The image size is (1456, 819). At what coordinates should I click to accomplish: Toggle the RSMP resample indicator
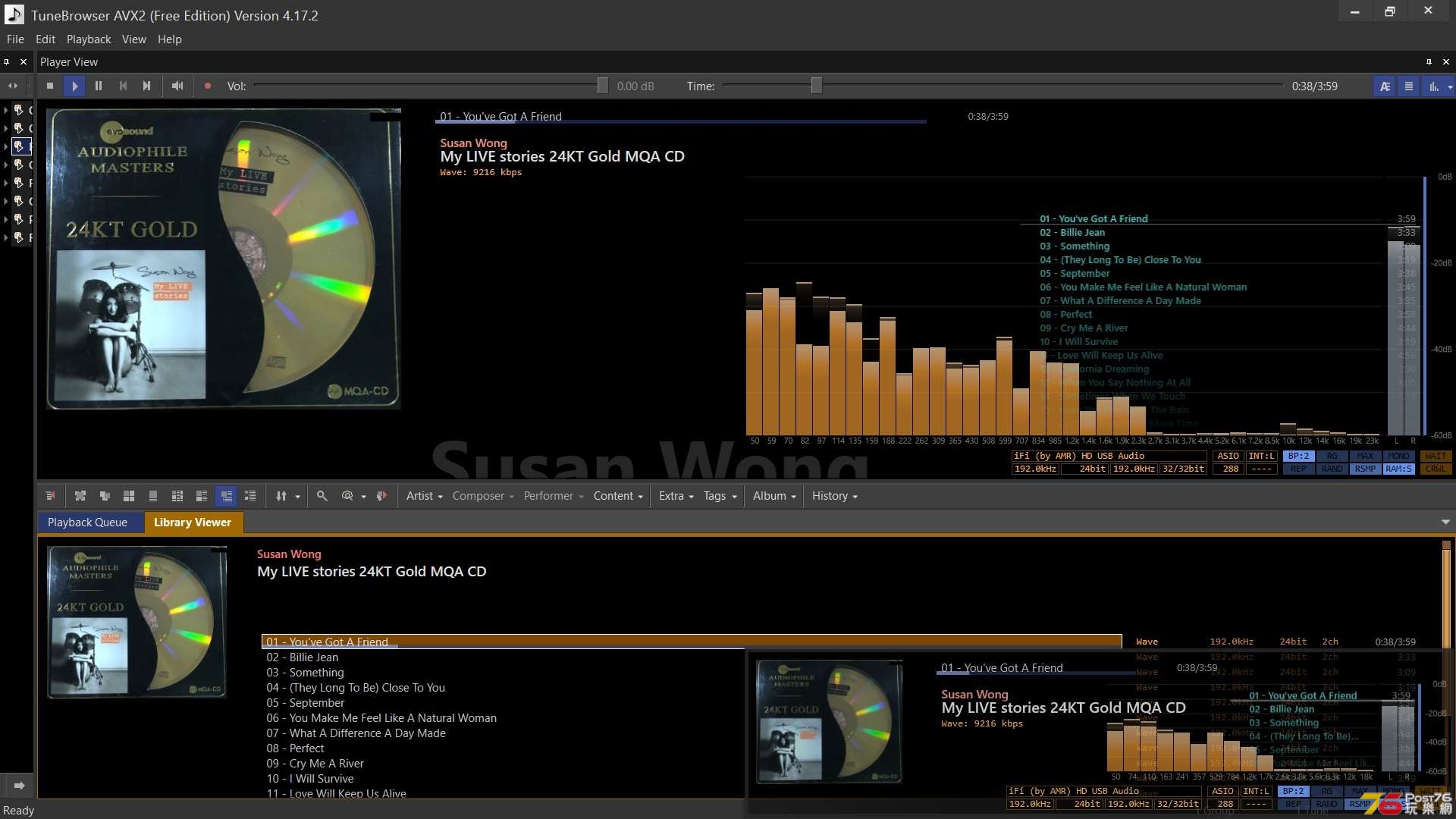click(1365, 469)
